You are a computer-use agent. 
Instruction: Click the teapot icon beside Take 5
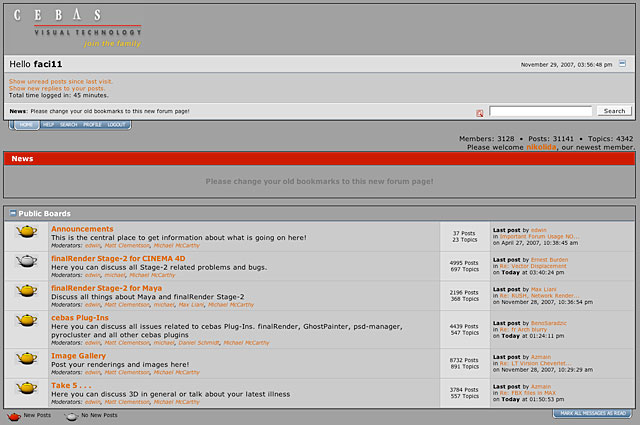tap(27, 387)
